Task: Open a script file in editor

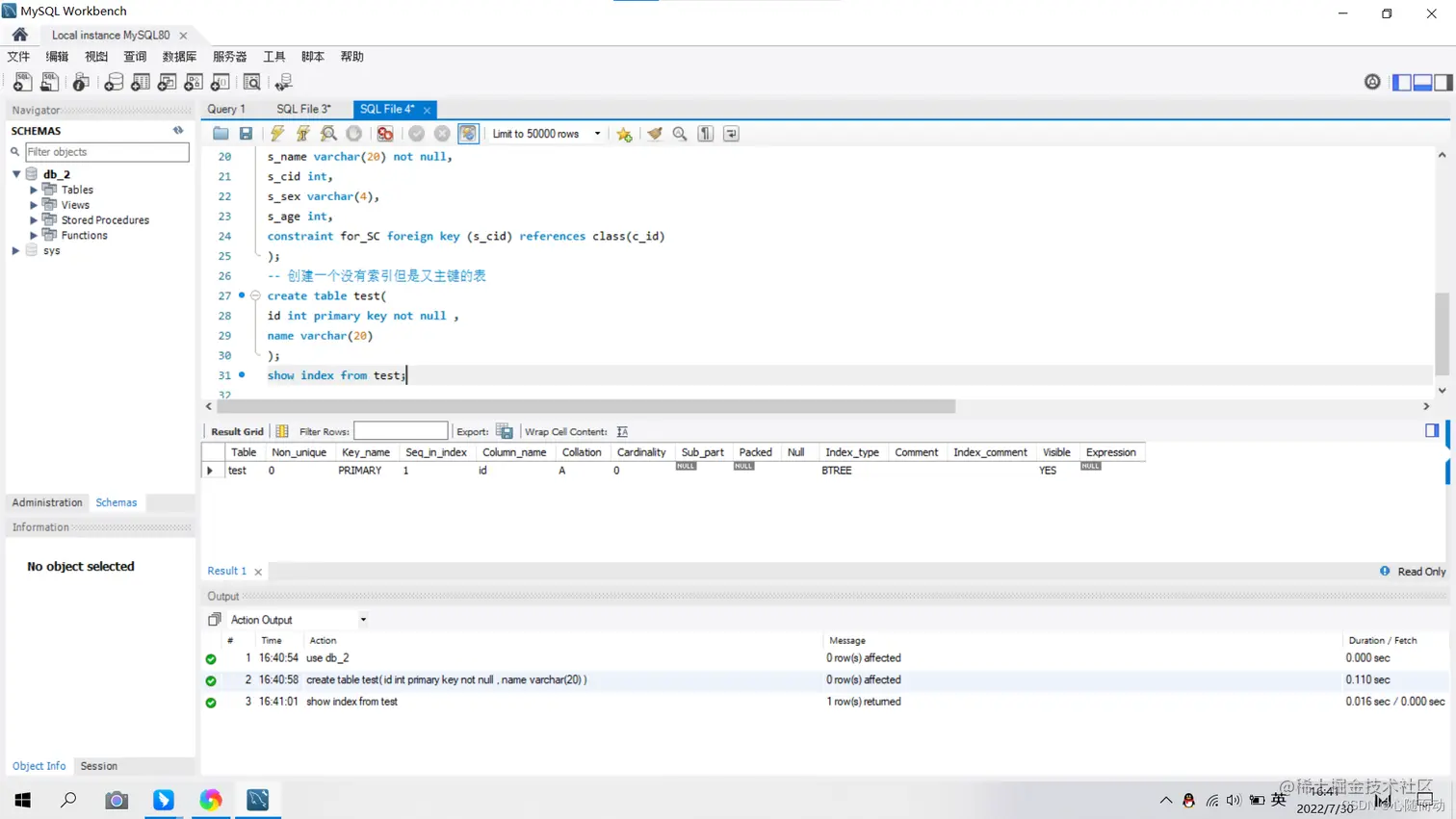Action: click(x=221, y=134)
